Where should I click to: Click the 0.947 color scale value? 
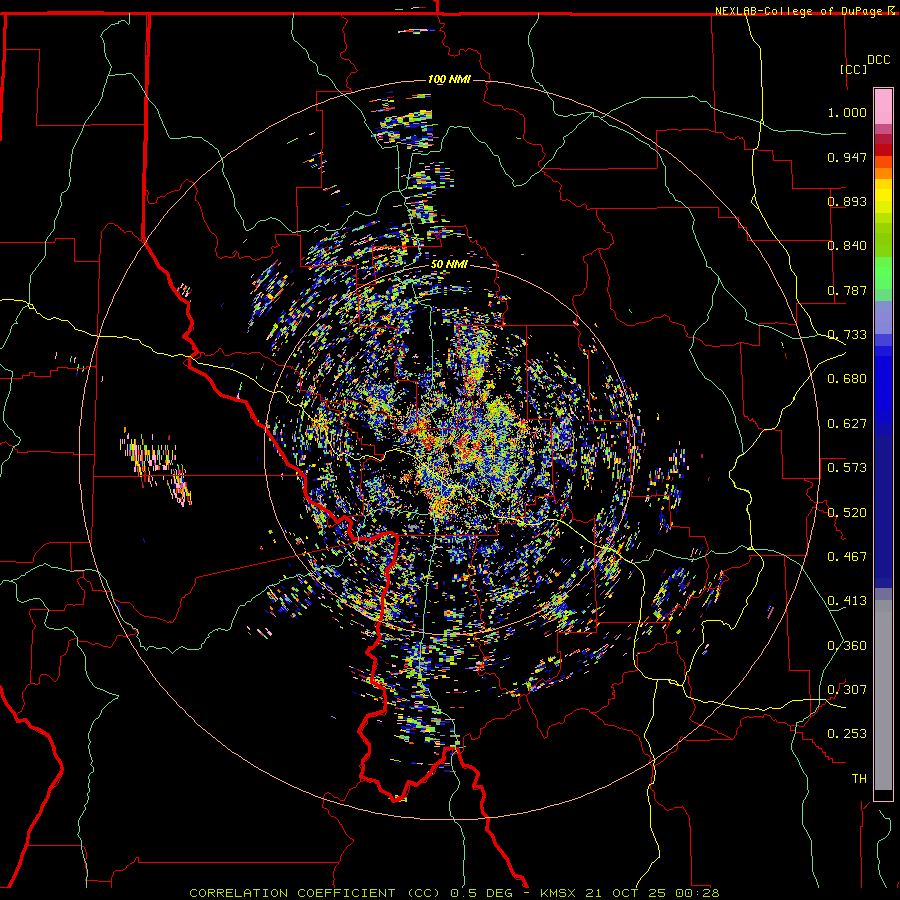click(x=847, y=157)
